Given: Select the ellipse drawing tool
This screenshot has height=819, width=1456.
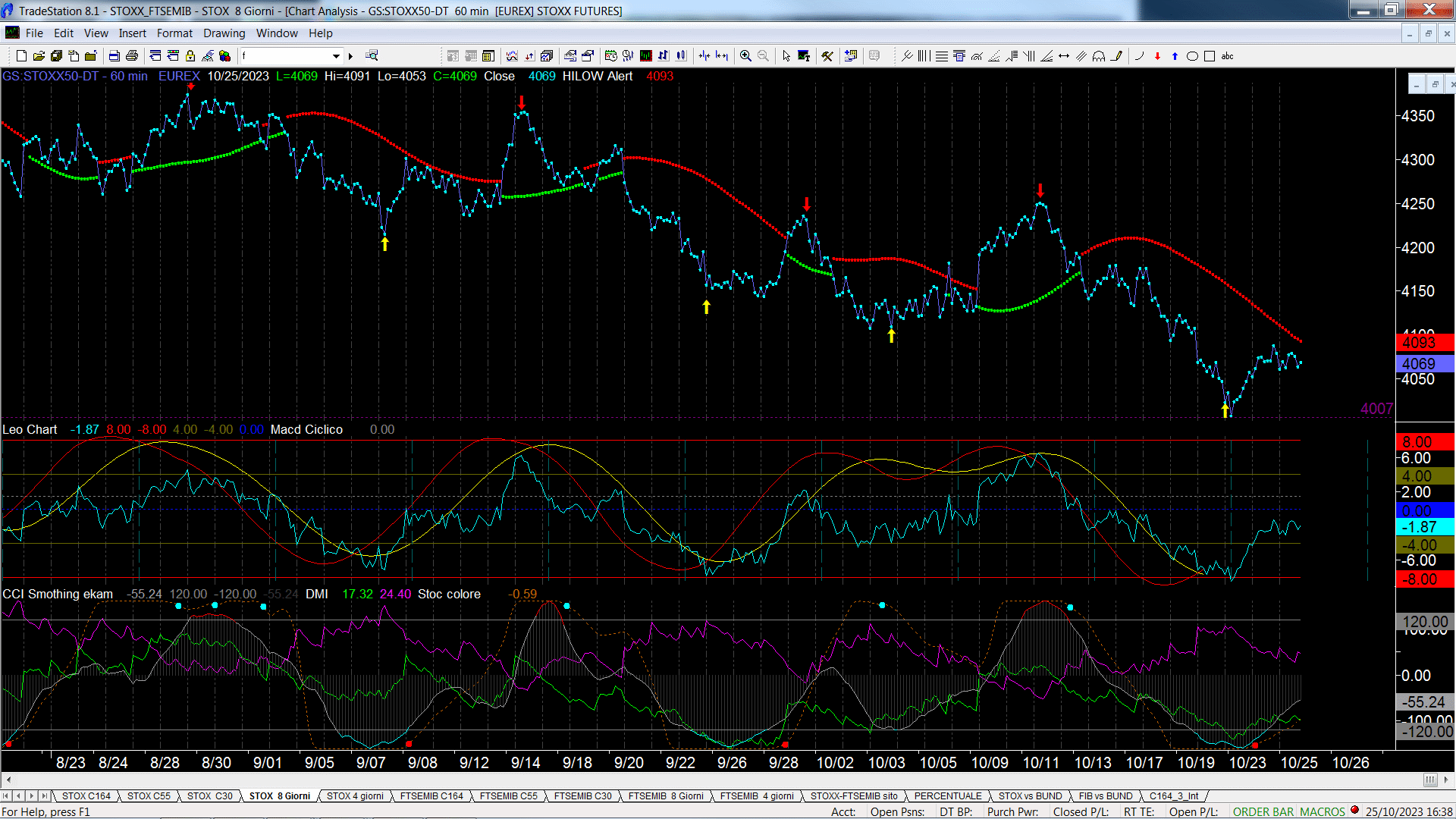Looking at the screenshot, I should [1192, 56].
